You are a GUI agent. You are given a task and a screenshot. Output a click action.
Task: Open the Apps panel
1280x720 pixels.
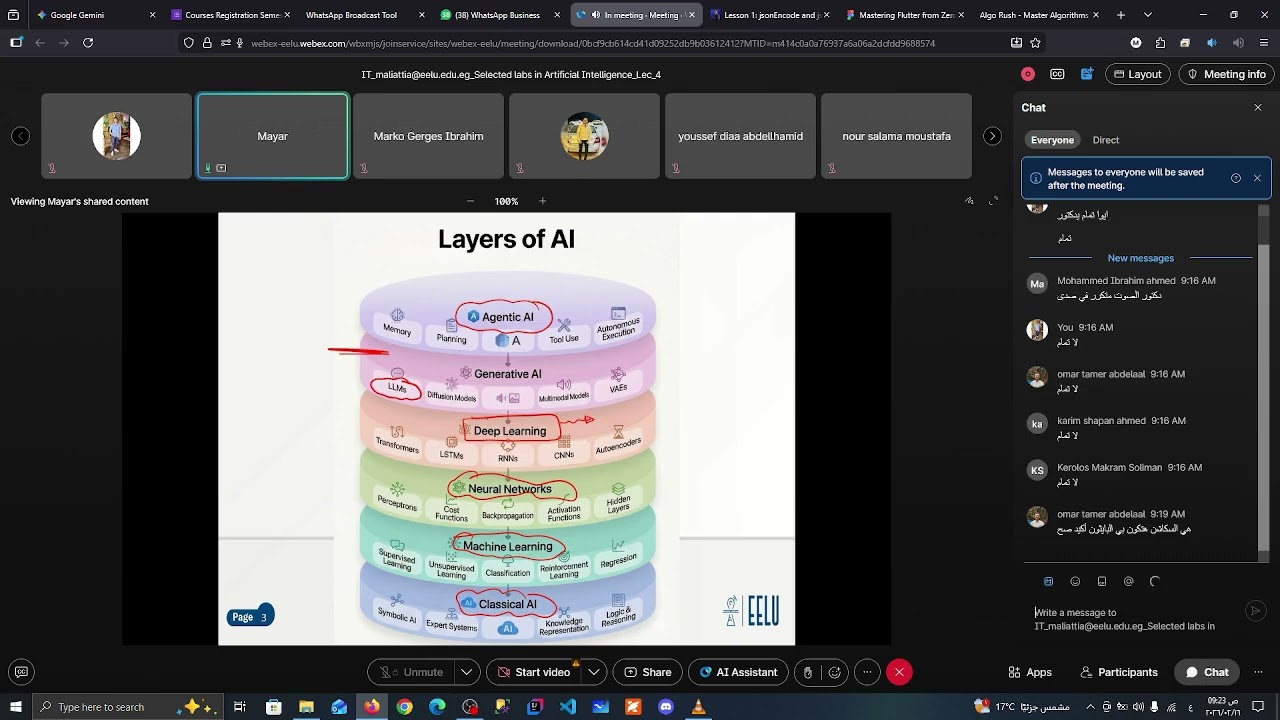[x=1030, y=672]
